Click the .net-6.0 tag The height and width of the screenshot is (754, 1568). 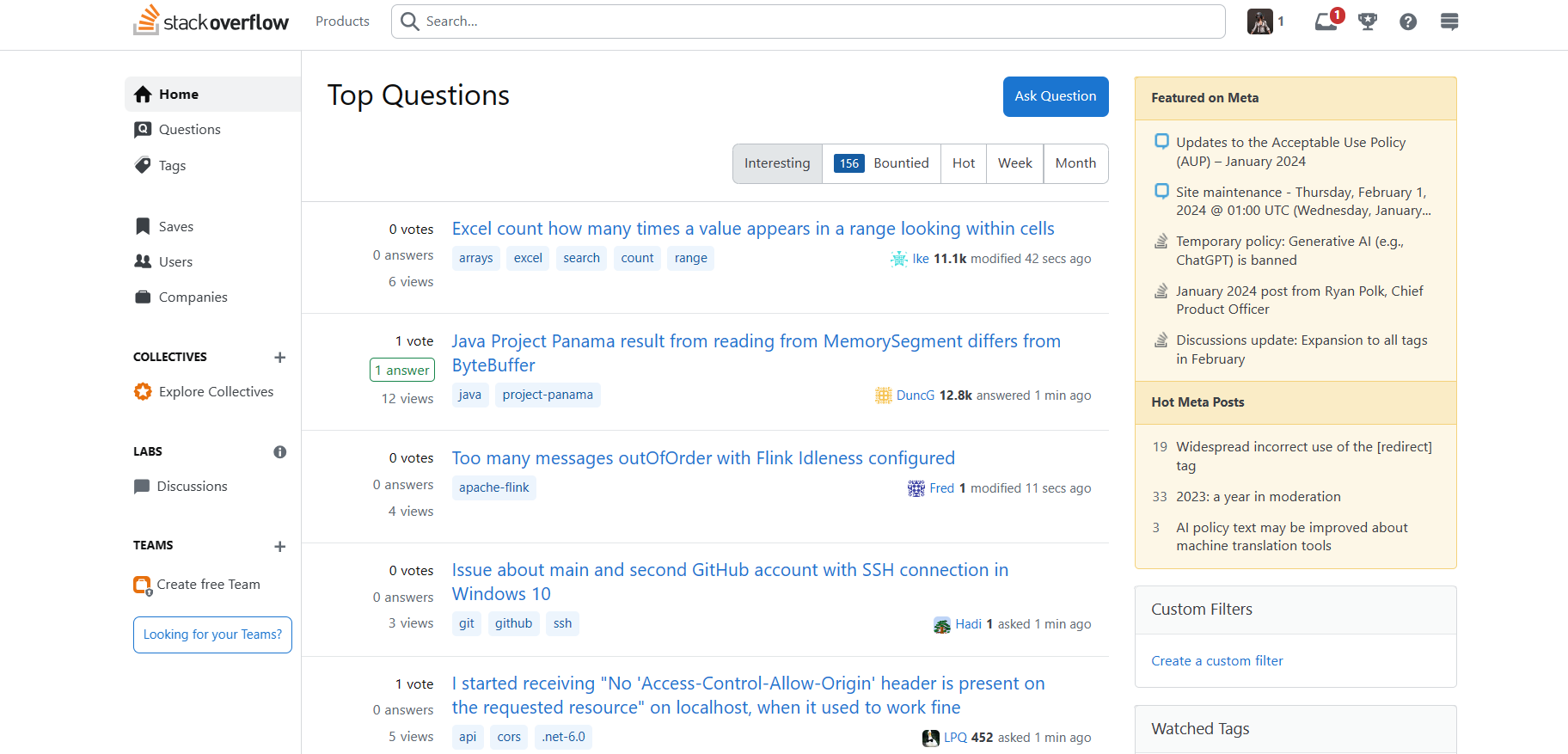pos(564,737)
